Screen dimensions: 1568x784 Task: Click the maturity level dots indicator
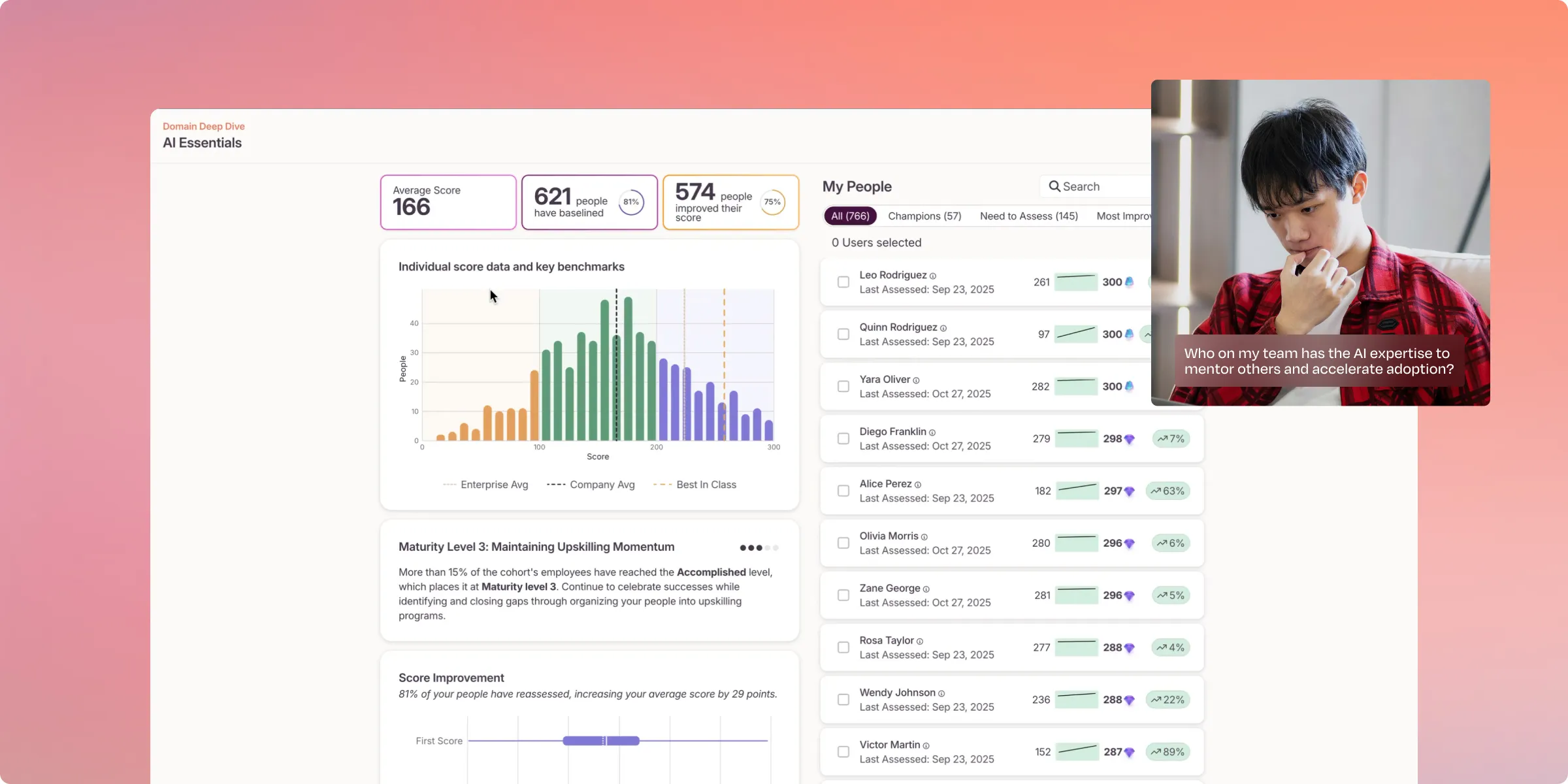pyautogui.click(x=759, y=547)
